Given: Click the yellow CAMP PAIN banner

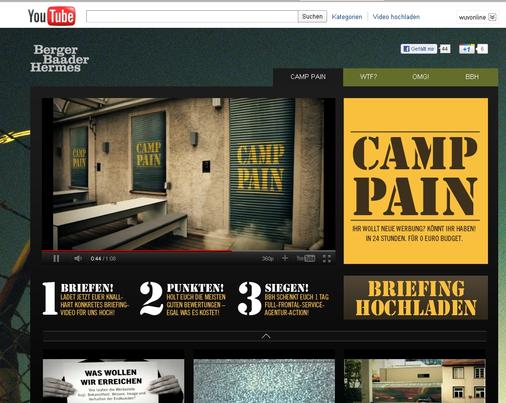Looking at the screenshot, I should point(416,181).
